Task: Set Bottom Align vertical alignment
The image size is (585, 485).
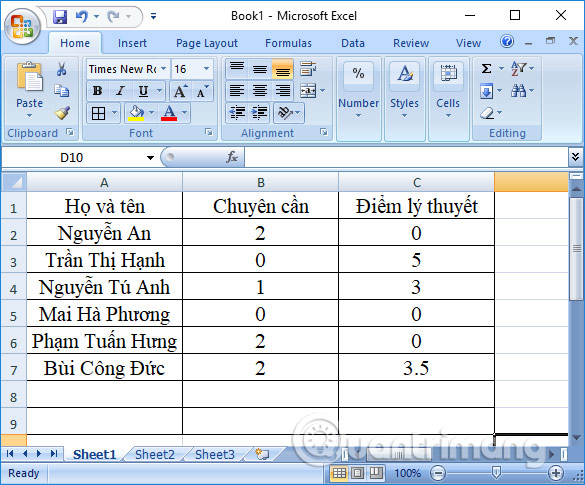Action: pos(283,69)
